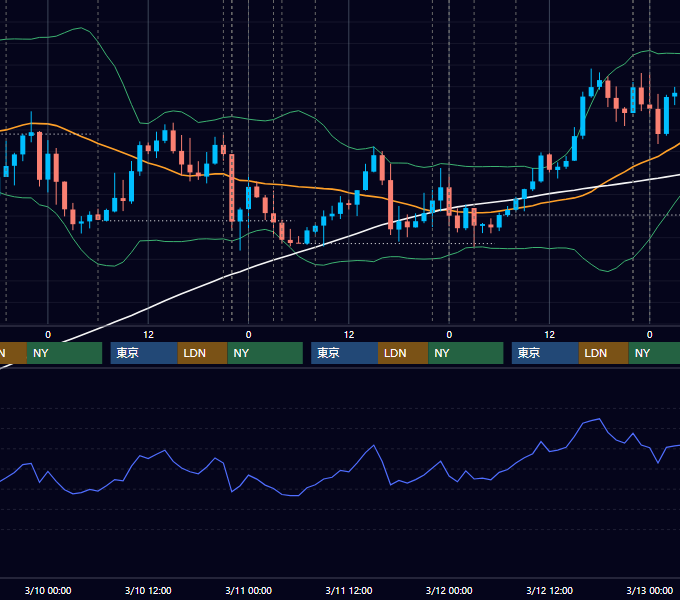Click the 3/12 12:00 date label
Image resolution: width=680 pixels, height=600 pixels.
coord(549,590)
